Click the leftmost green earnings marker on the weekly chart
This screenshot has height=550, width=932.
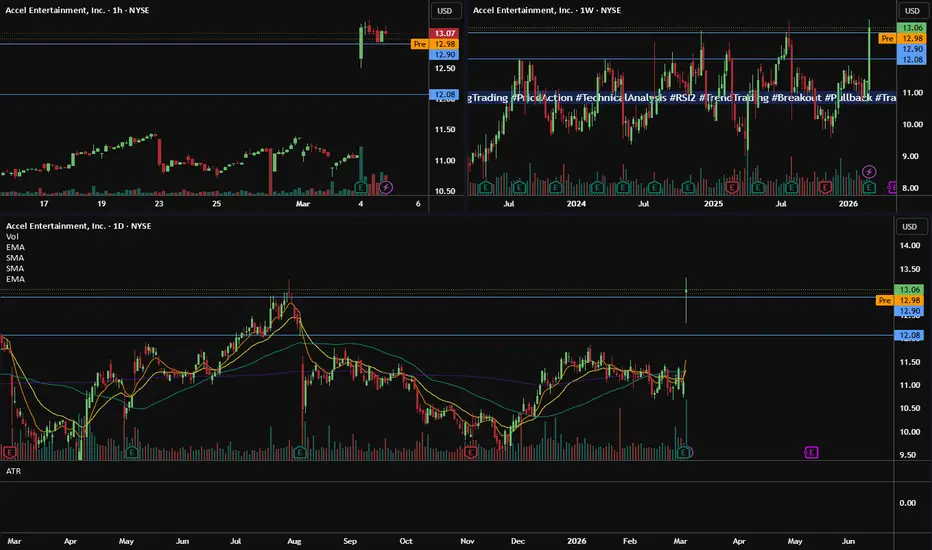(485, 187)
